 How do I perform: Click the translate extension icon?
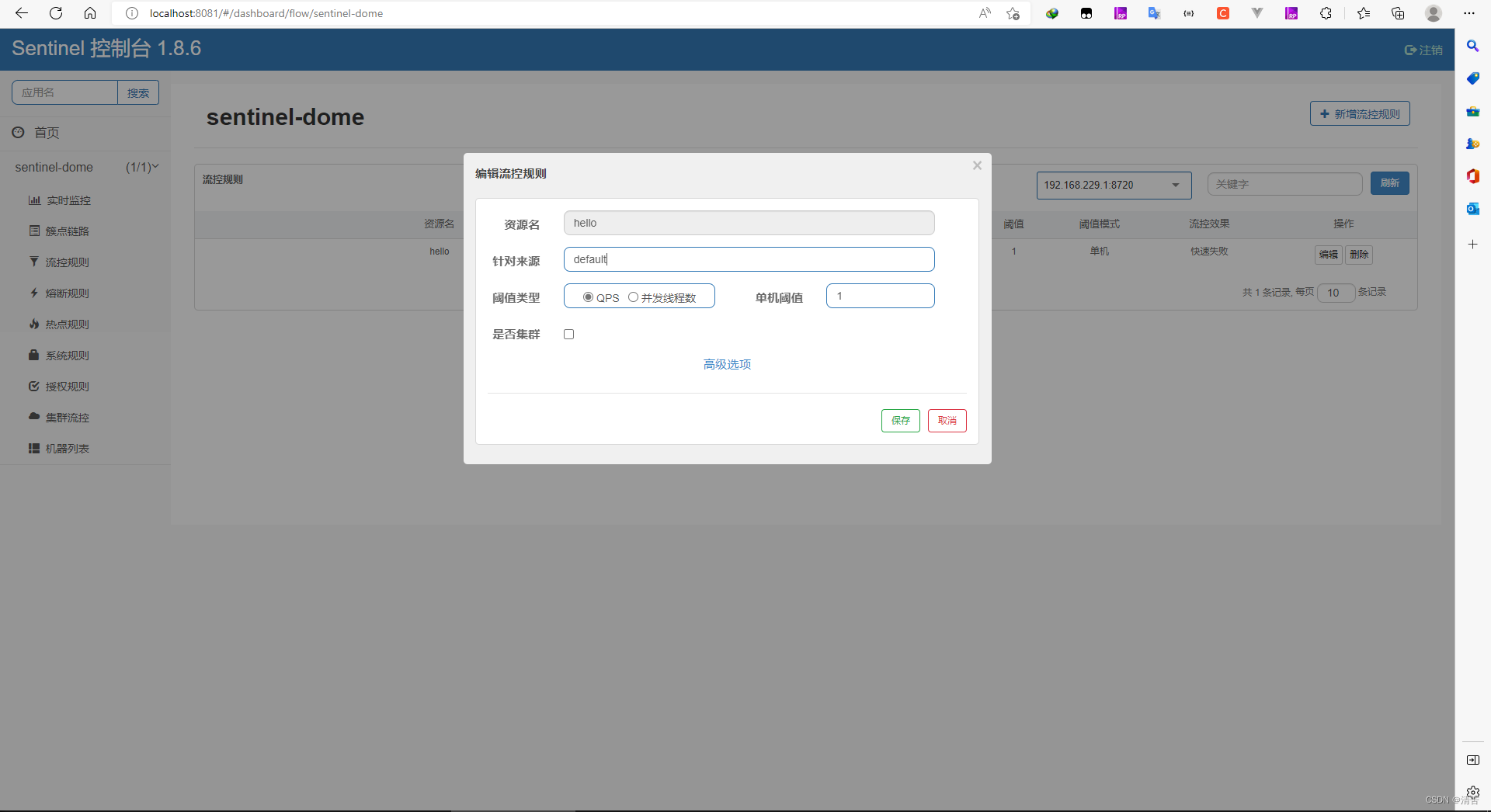click(x=1155, y=13)
